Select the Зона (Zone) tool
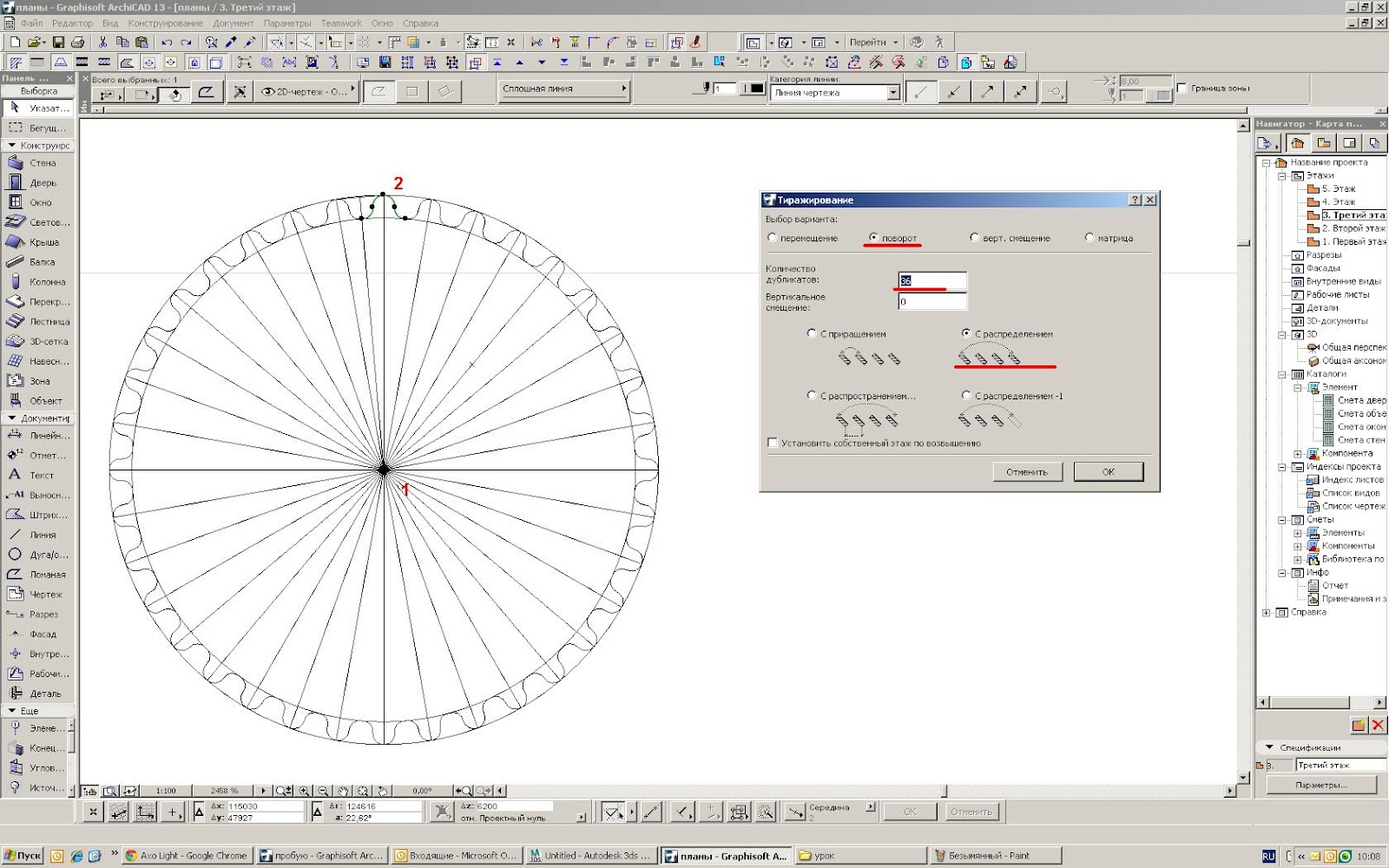1389x868 pixels. click(x=38, y=381)
